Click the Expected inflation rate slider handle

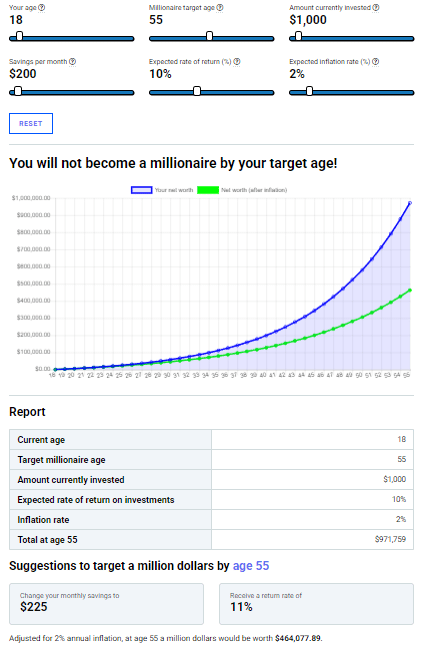309,91
